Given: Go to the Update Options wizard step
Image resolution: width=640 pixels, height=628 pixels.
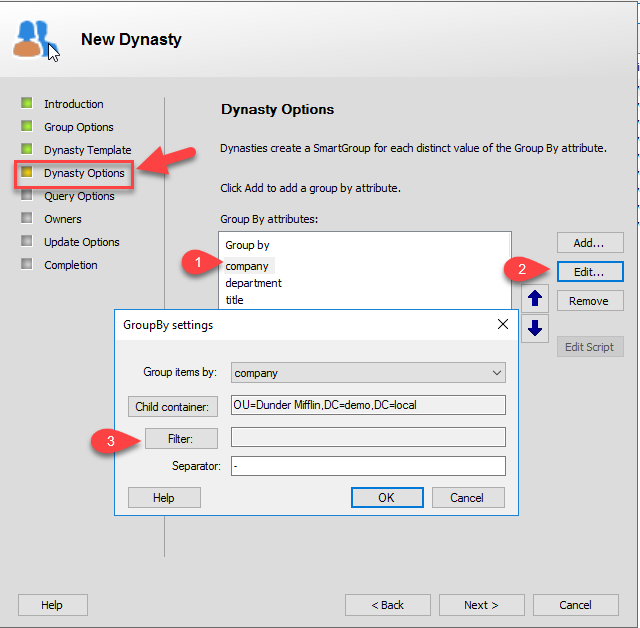Looking at the screenshot, I should [82, 242].
